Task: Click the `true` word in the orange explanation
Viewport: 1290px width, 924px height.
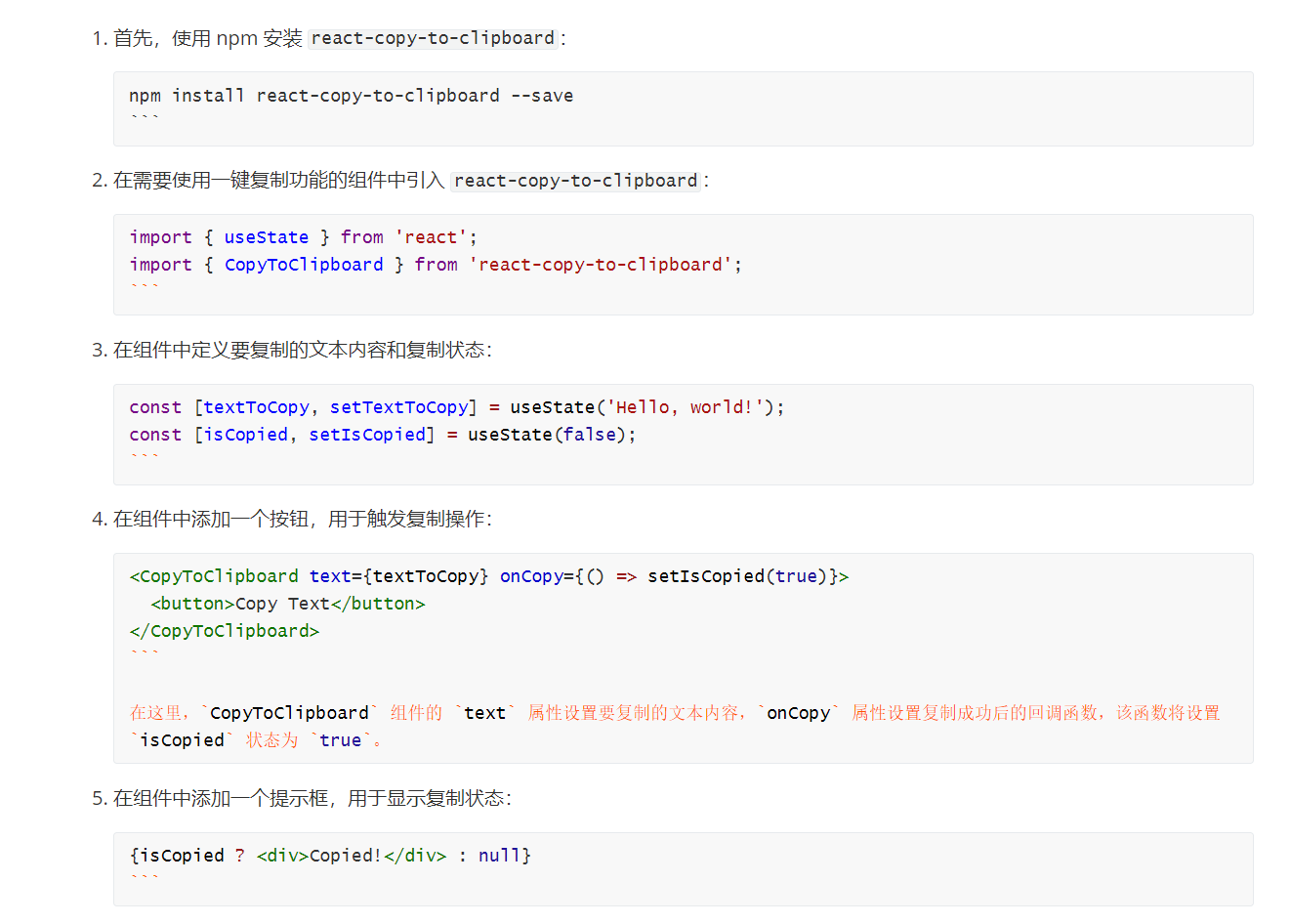Action: click(340, 740)
